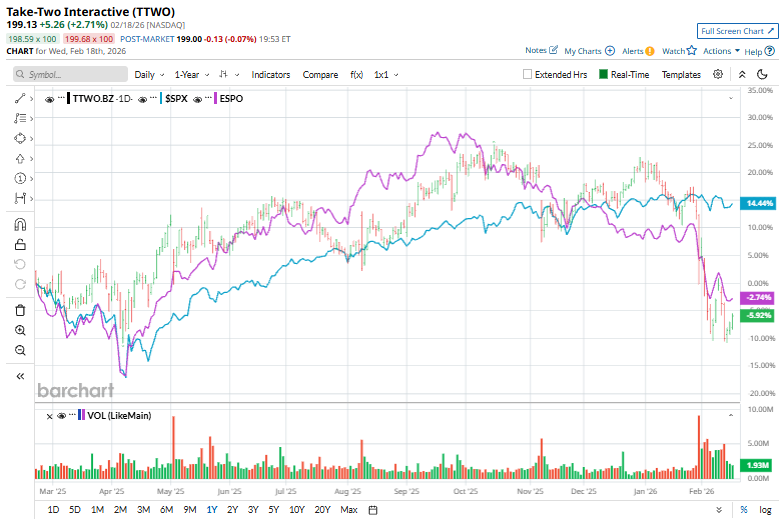Viewport: 782px width, 522px height.
Task: Switch to dark mode moon icon
Action: [x=764, y=74]
